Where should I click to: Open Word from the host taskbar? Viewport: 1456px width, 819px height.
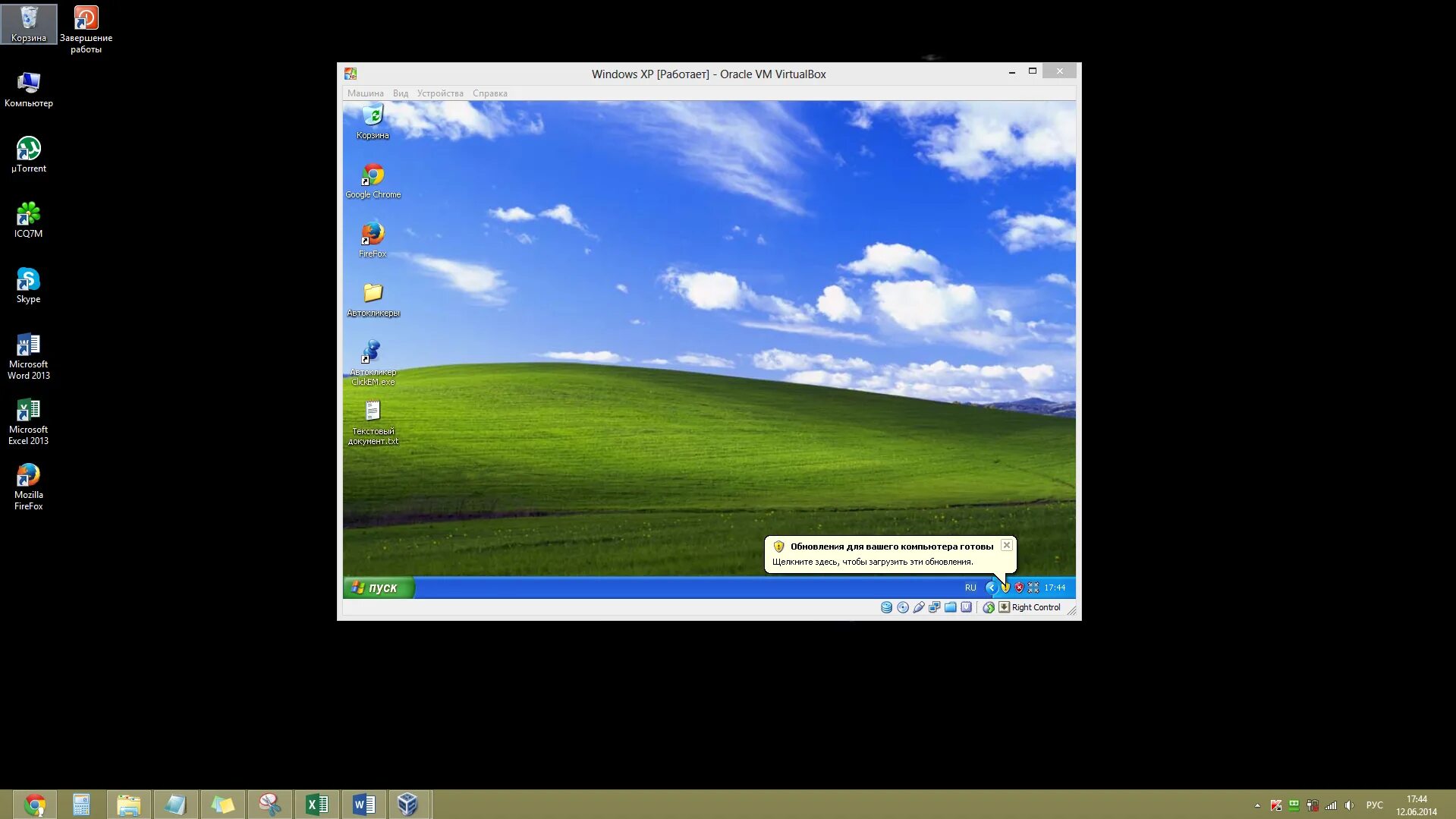(363, 805)
